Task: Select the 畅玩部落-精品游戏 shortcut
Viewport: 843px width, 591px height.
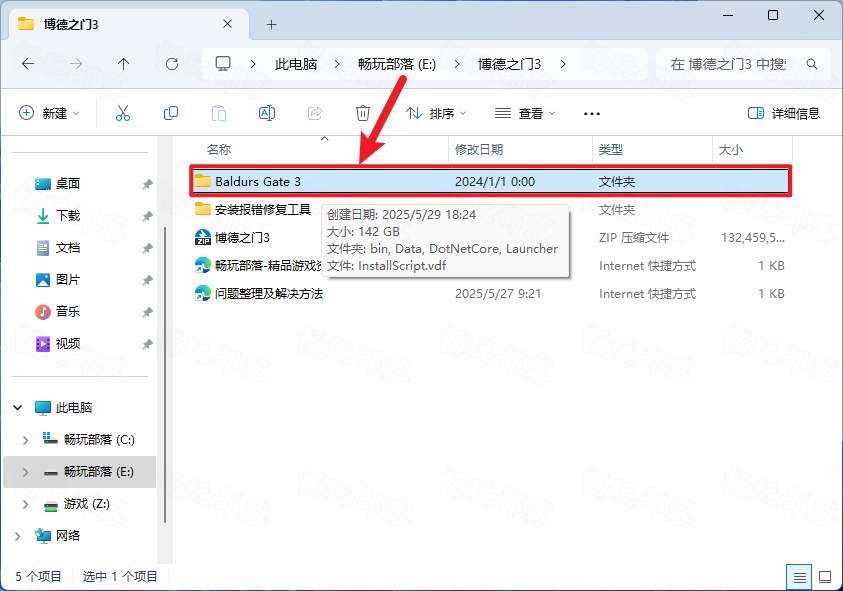Action: click(x=258, y=266)
